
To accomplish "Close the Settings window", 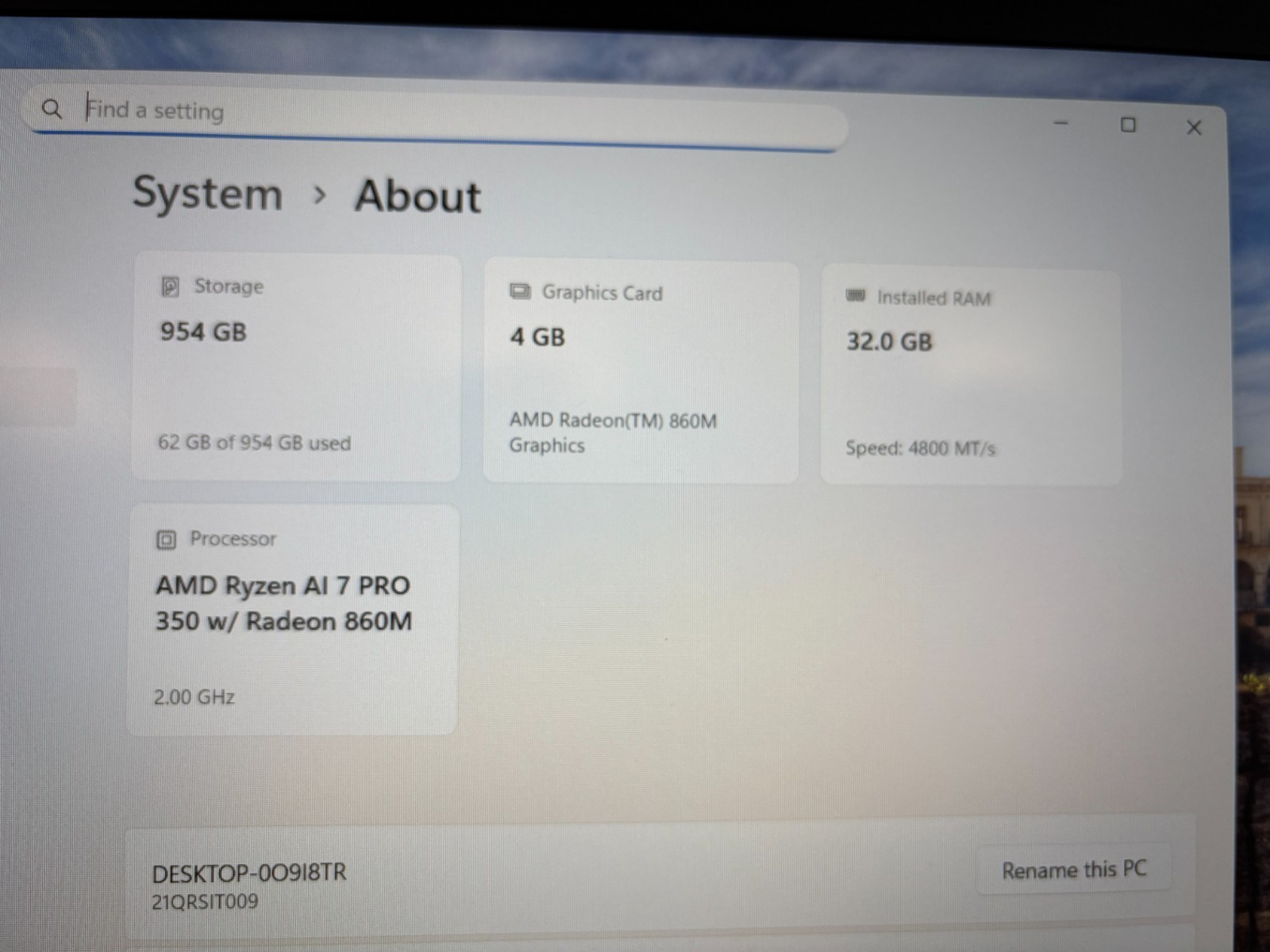I will pyautogui.click(x=1194, y=127).
